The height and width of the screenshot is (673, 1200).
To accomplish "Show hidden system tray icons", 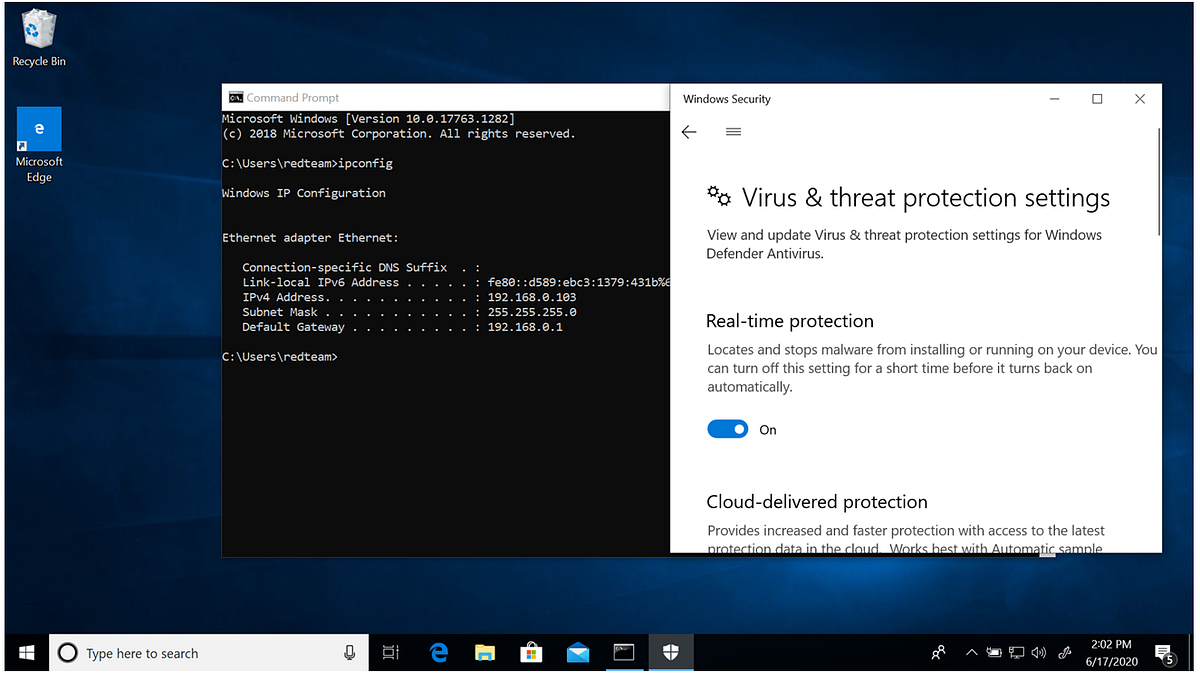I will tap(971, 653).
